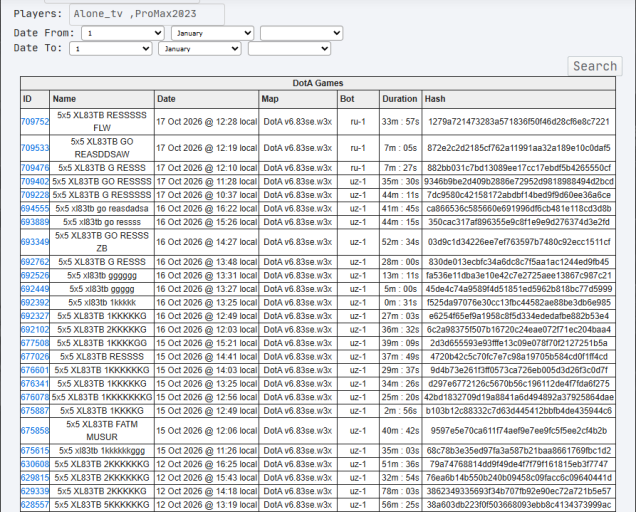Viewport: 636px width, 512px height.
Task: Select duration '0m : 31s'
Action: 400,303
